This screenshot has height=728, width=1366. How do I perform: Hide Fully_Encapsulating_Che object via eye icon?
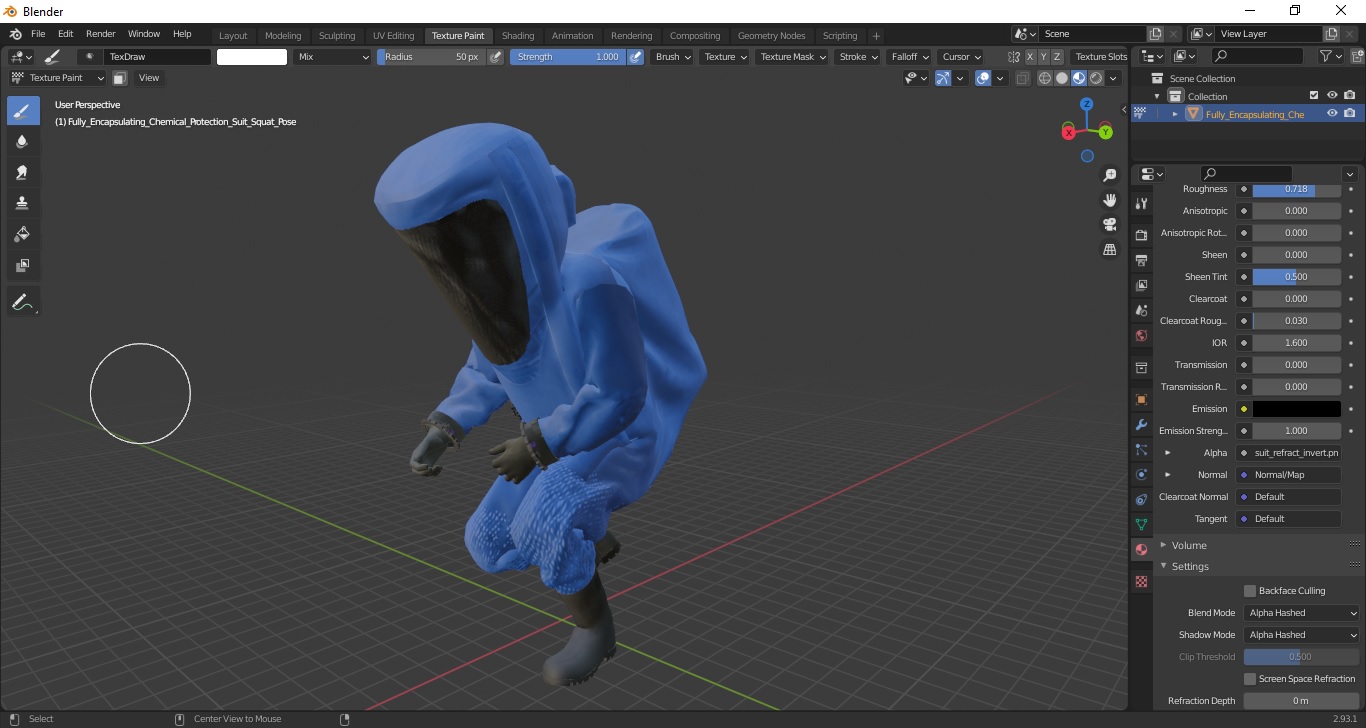click(x=1332, y=114)
